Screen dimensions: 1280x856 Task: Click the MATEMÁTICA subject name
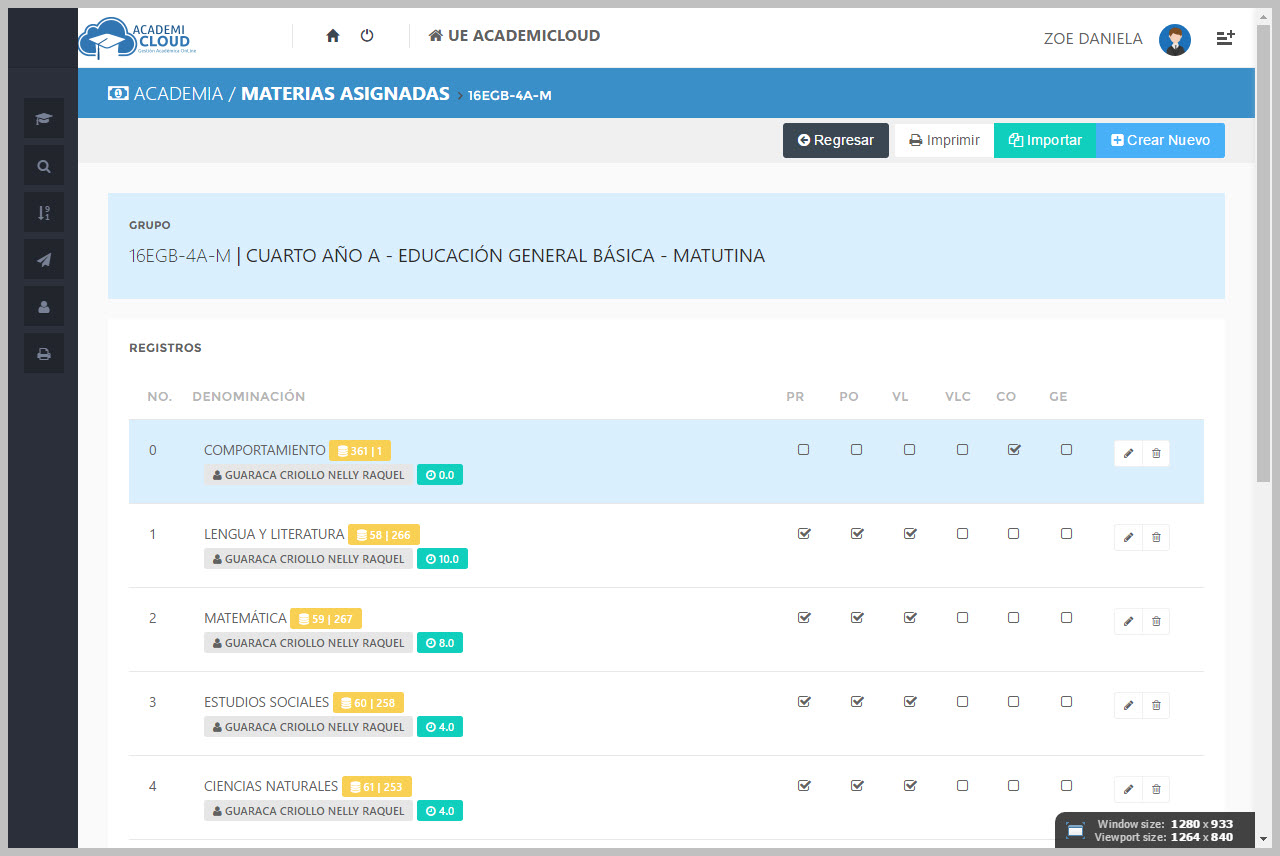245,618
